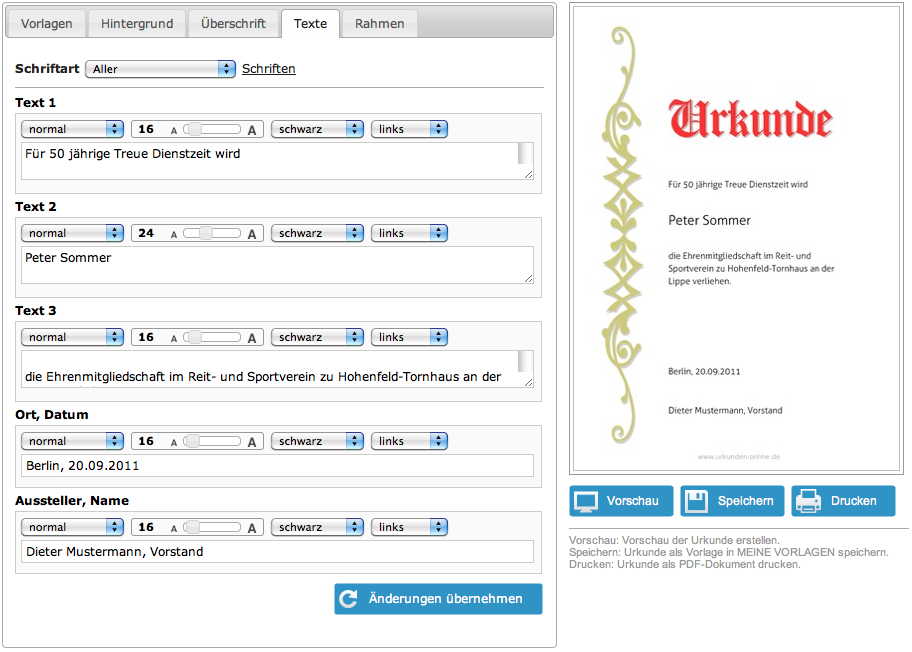
Task: Switch to the Rahmen tab
Action: pos(379,24)
